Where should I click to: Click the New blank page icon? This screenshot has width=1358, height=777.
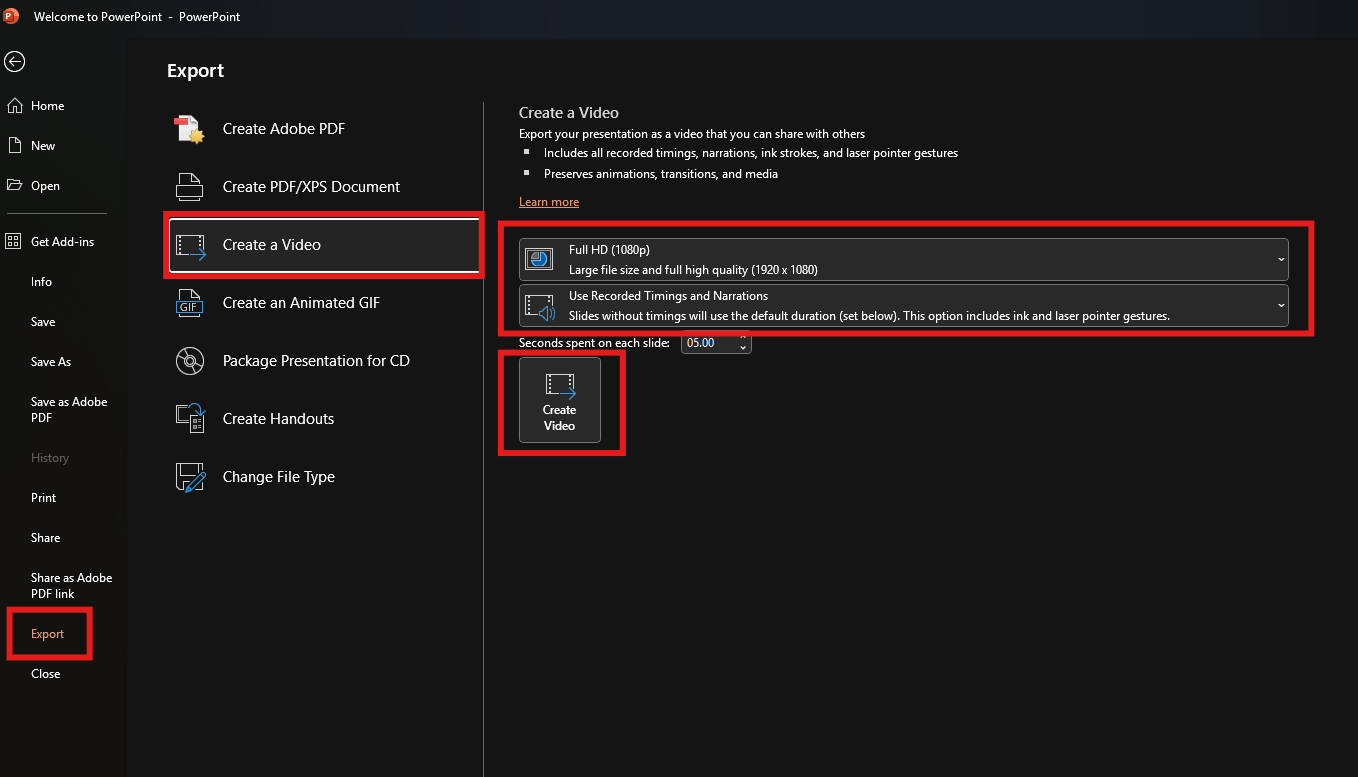pos(14,145)
